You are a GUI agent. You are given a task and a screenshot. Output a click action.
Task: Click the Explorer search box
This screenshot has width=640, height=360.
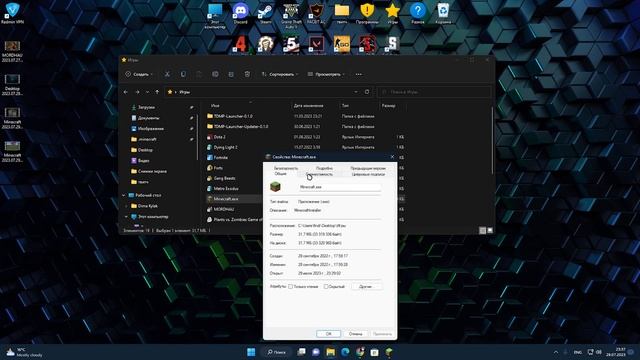click(434, 92)
